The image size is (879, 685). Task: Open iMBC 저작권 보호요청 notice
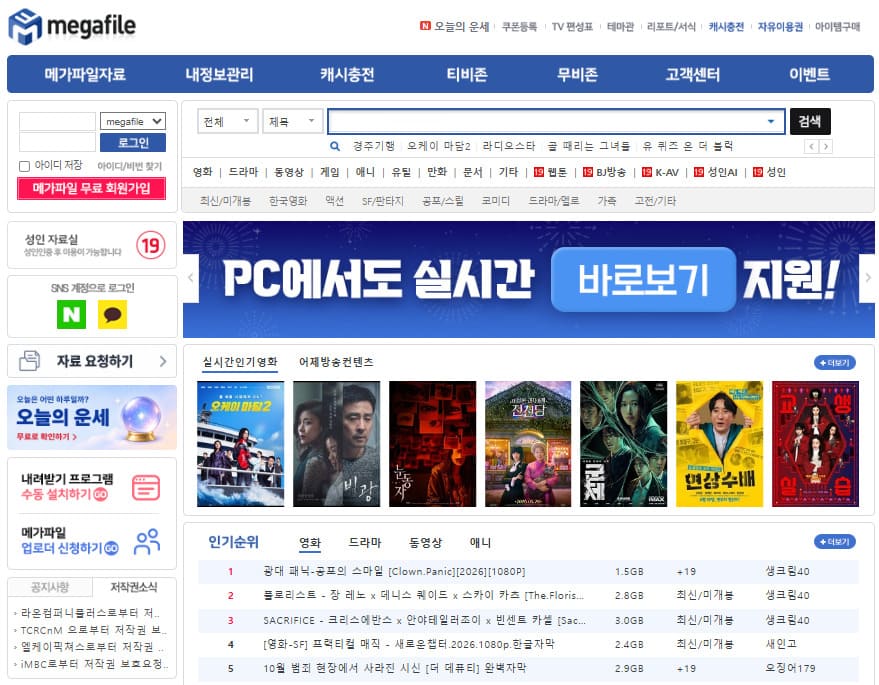(x=95, y=664)
